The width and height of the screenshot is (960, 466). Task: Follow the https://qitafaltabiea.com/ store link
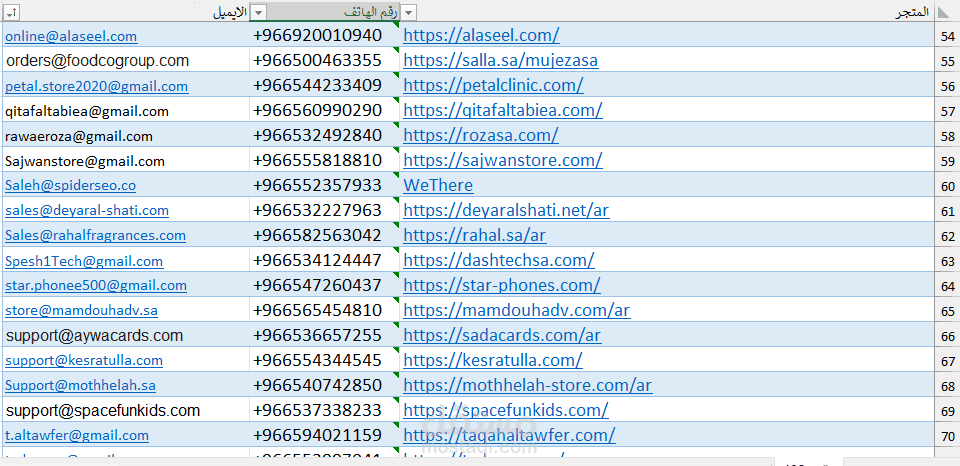(503, 110)
